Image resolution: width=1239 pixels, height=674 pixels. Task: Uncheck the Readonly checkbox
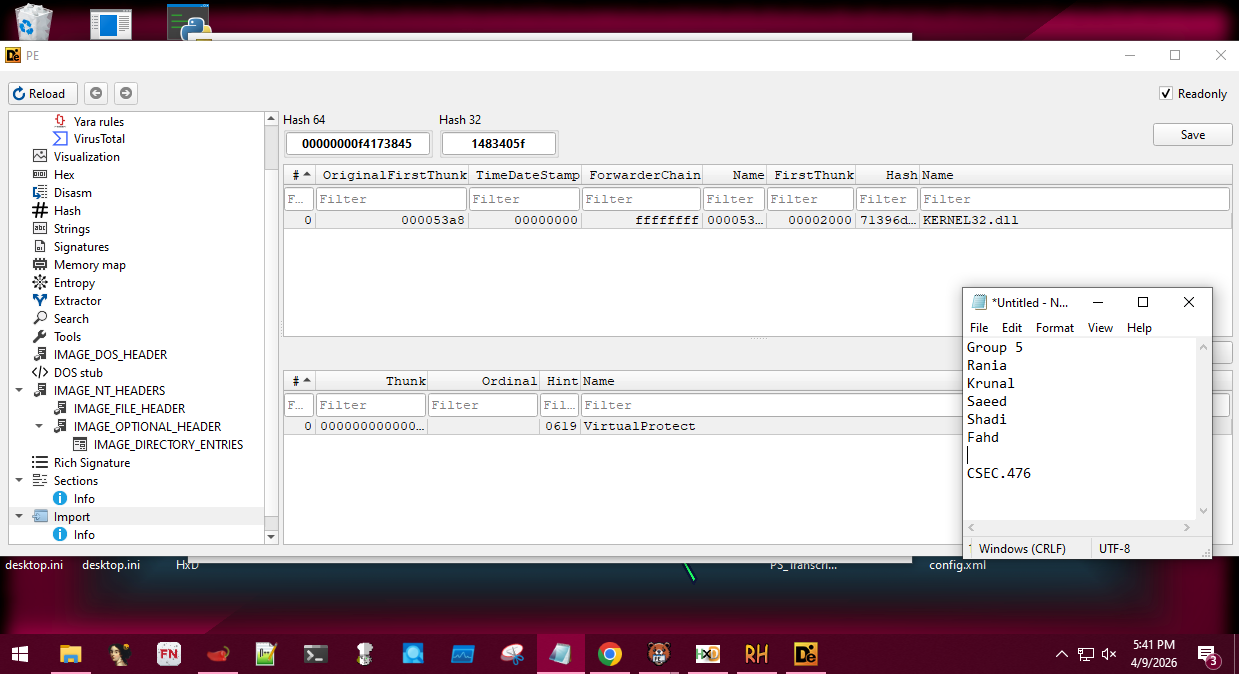coord(1166,93)
